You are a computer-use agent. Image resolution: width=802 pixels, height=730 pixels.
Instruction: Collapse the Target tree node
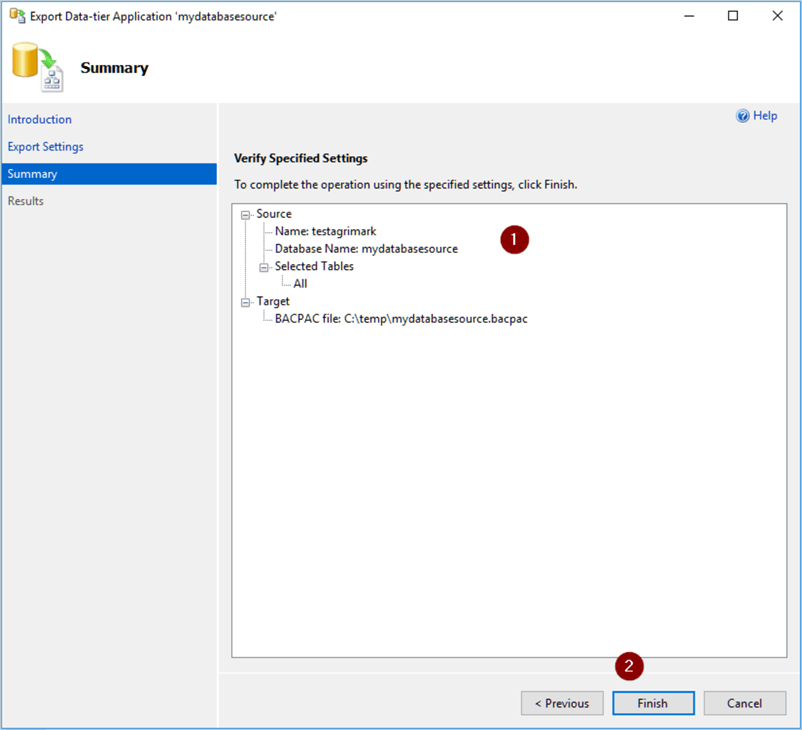click(246, 301)
